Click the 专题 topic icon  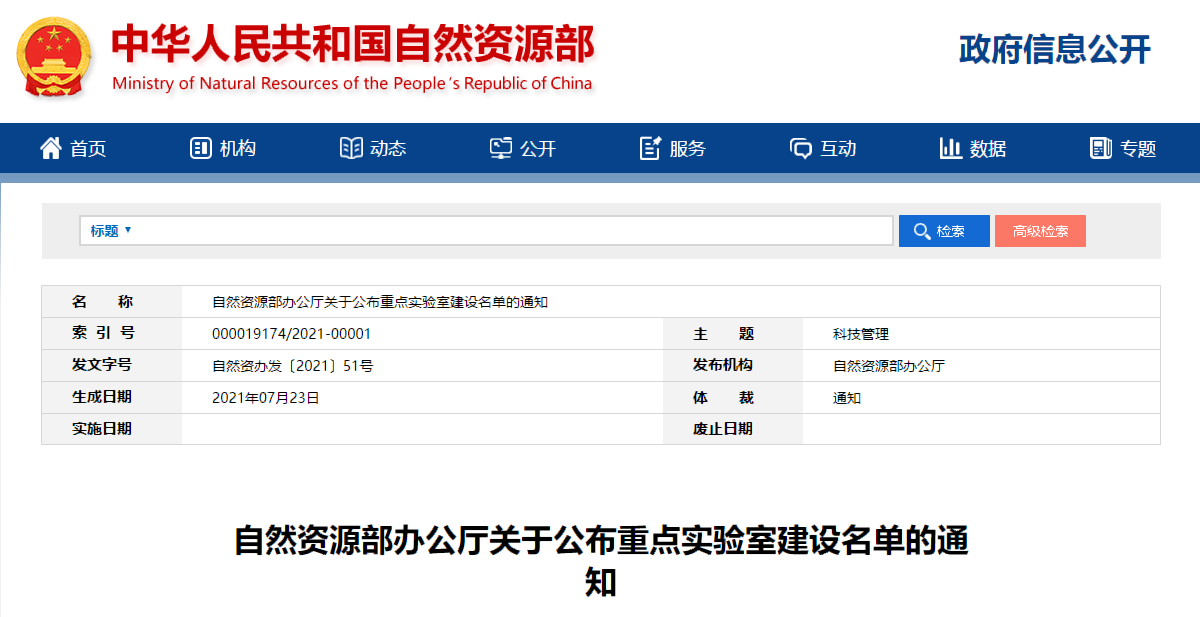coord(1101,148)
